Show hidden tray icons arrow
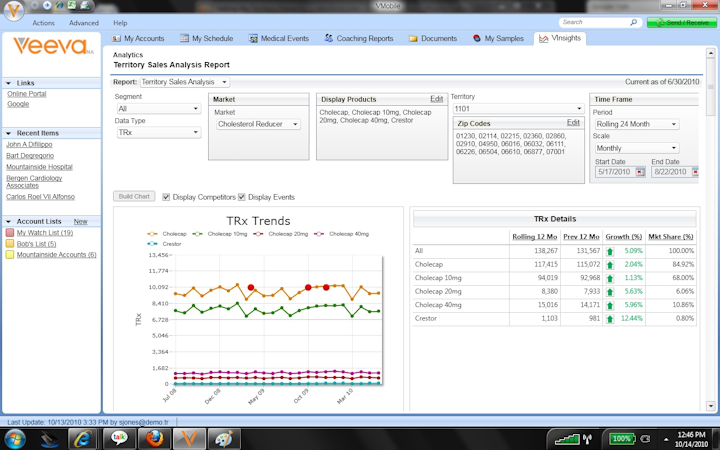720x450 pixels. 666,439
